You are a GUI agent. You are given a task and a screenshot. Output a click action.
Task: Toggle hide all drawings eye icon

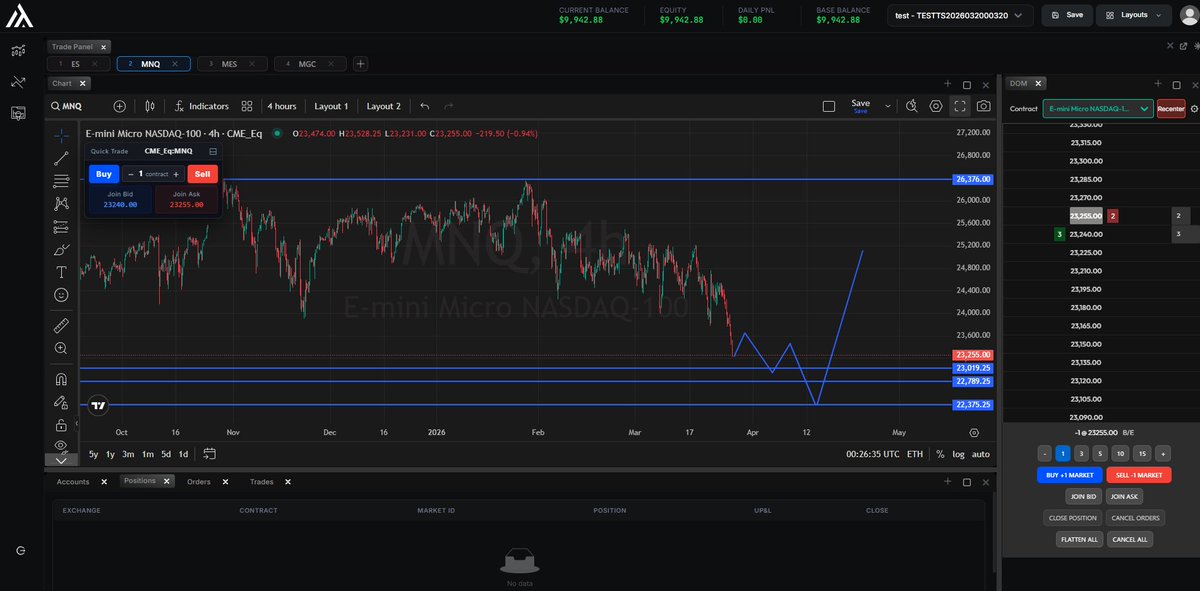pyautogui.click(x=61, y=445)
